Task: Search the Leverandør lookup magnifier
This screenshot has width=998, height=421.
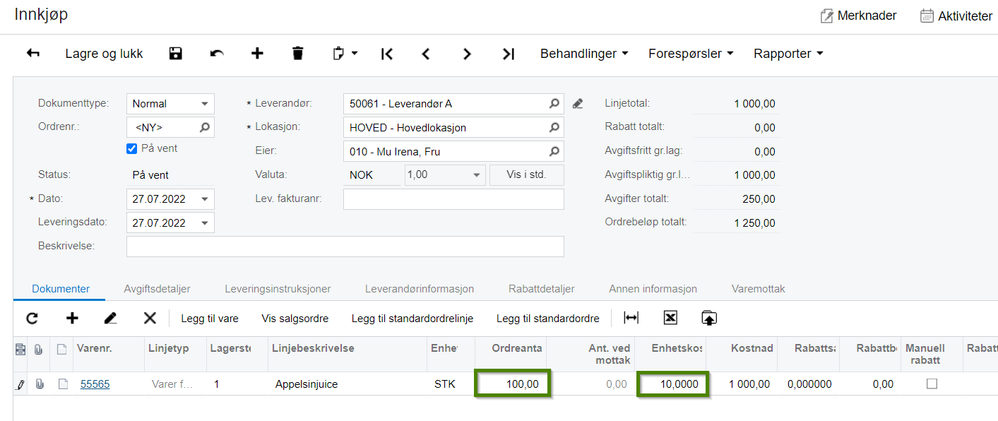Action: pyautogui.click(x=554, y=104)
